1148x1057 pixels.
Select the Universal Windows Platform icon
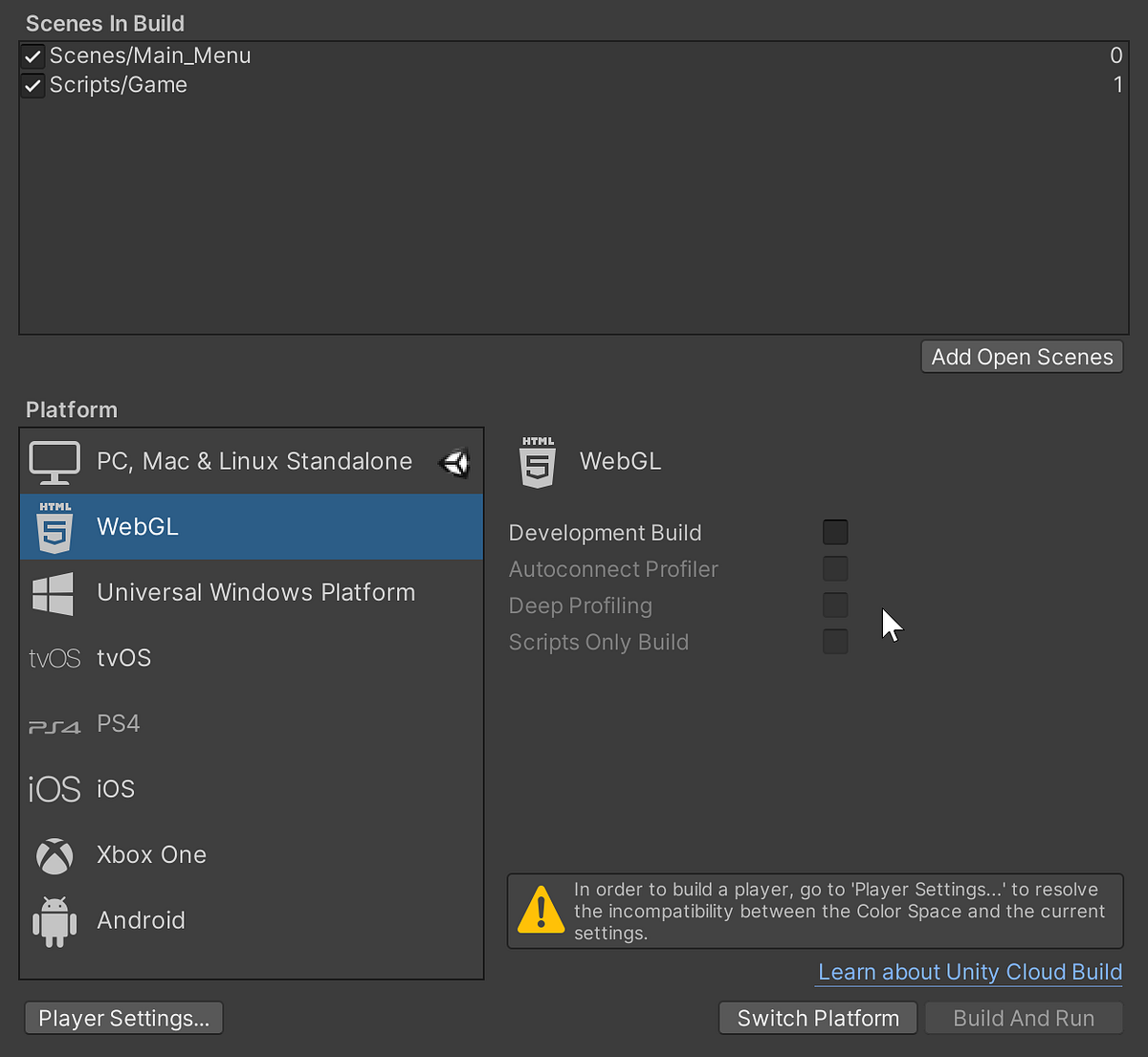54,593
